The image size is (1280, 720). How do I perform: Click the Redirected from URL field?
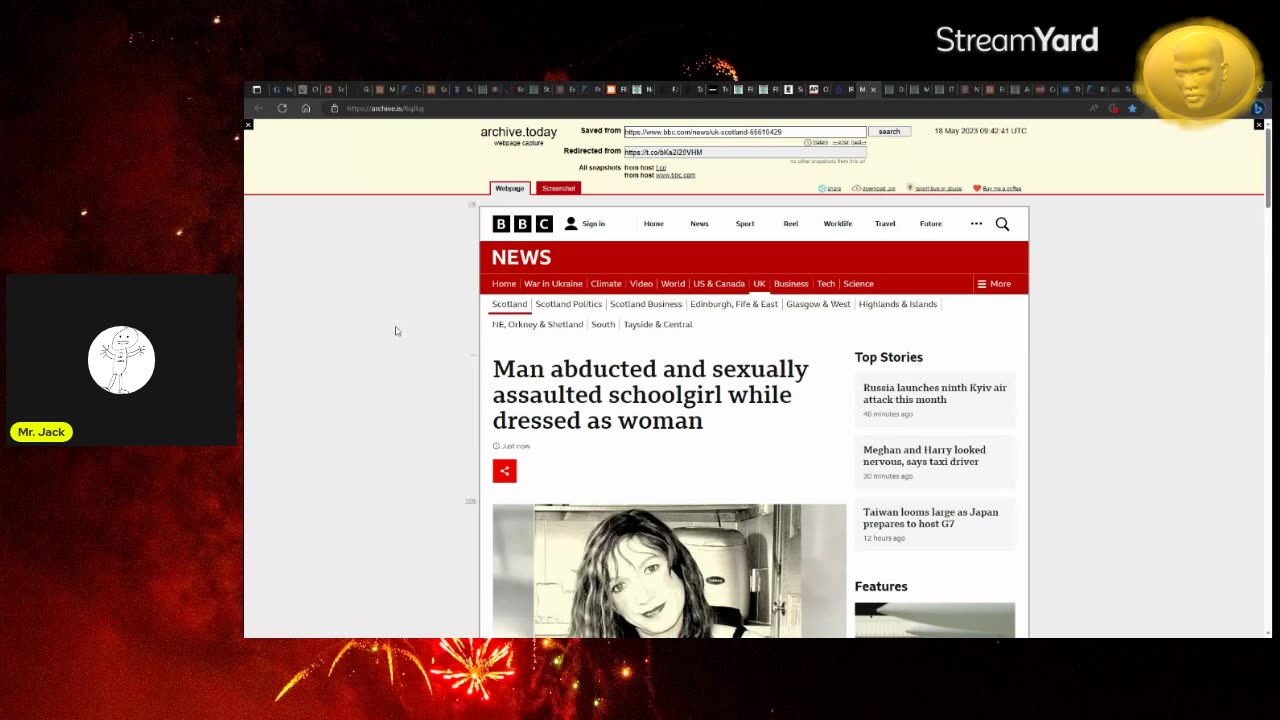click(745, 152)
